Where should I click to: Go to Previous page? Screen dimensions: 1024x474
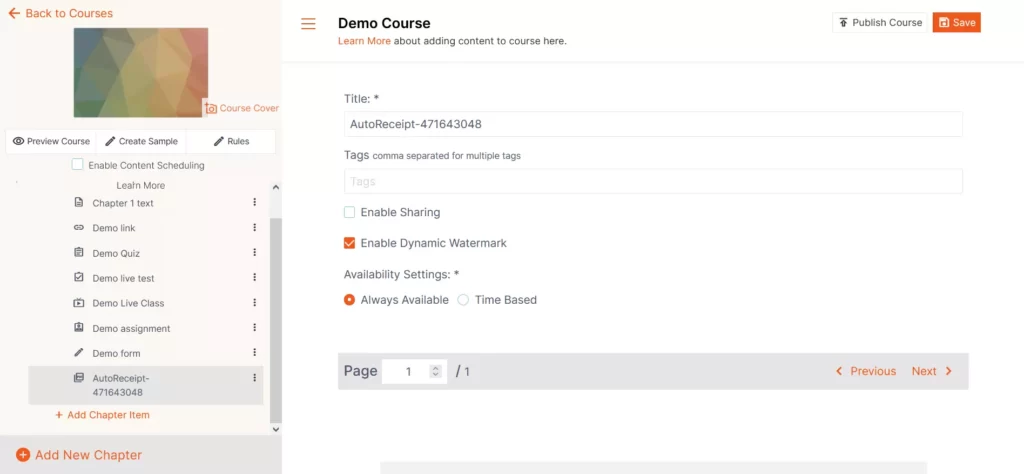[x=866, y=371]
